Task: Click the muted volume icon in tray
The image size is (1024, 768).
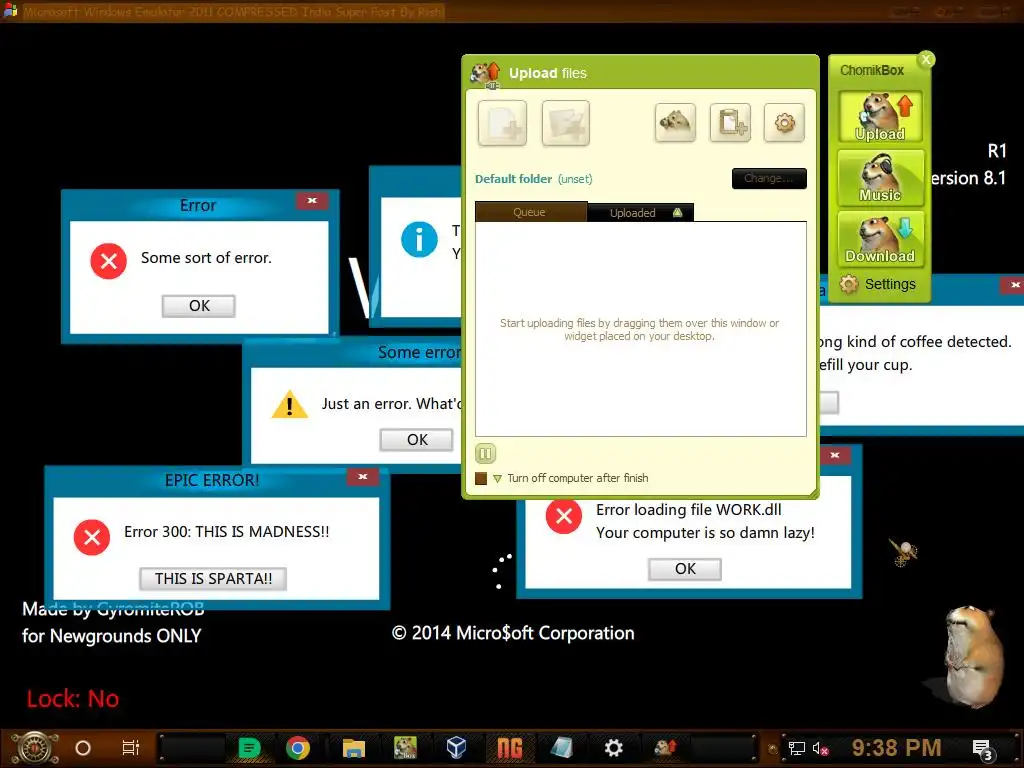Action: (x=820, y=748)
